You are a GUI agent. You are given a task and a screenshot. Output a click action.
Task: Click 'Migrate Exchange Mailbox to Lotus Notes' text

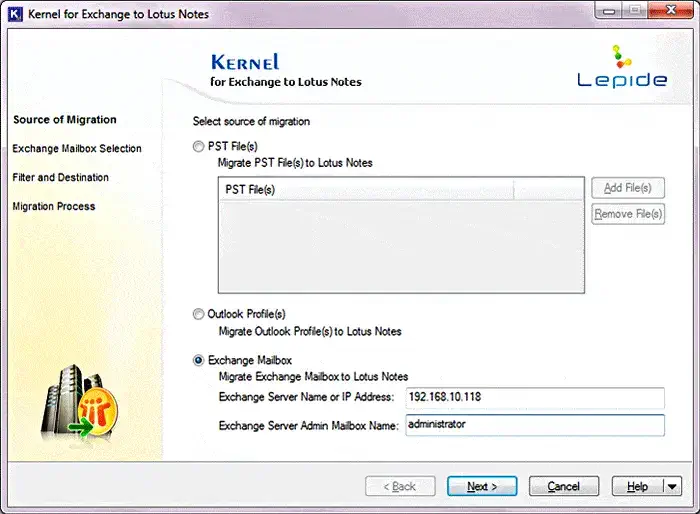tap(313, 376)
